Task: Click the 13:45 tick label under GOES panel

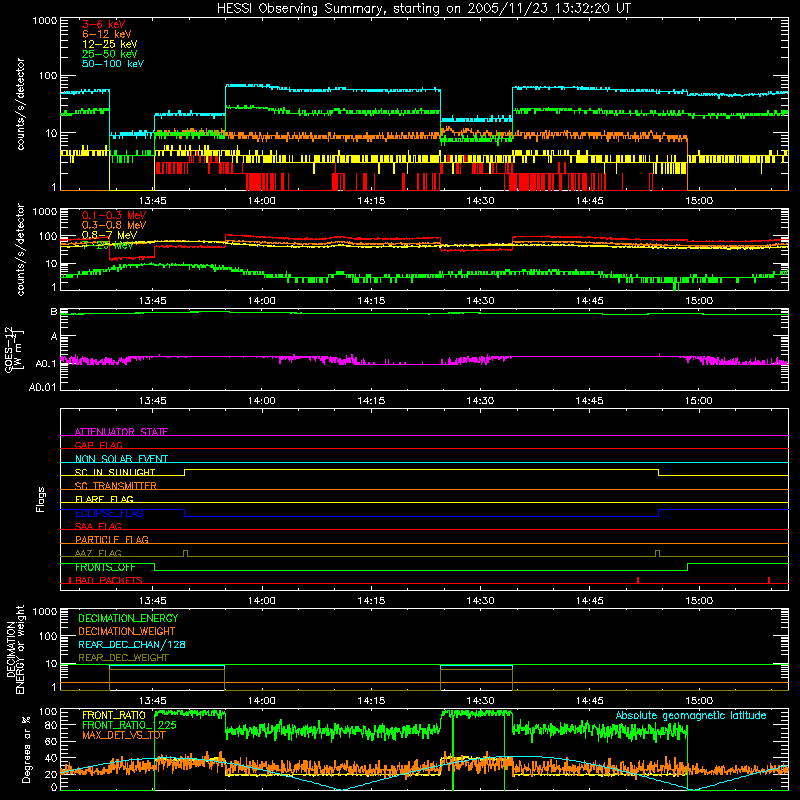Action: [x=153, y=401]
